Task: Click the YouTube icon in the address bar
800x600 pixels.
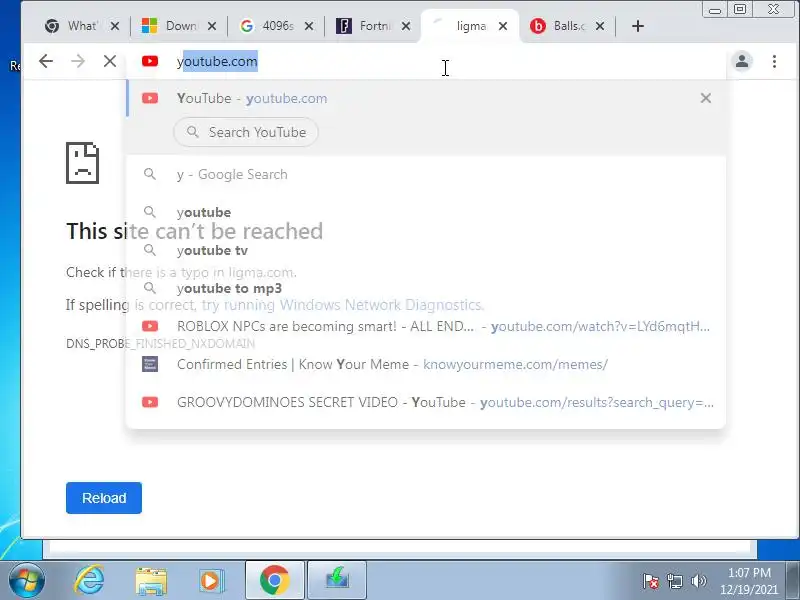Action: click(x=150, y=61)
